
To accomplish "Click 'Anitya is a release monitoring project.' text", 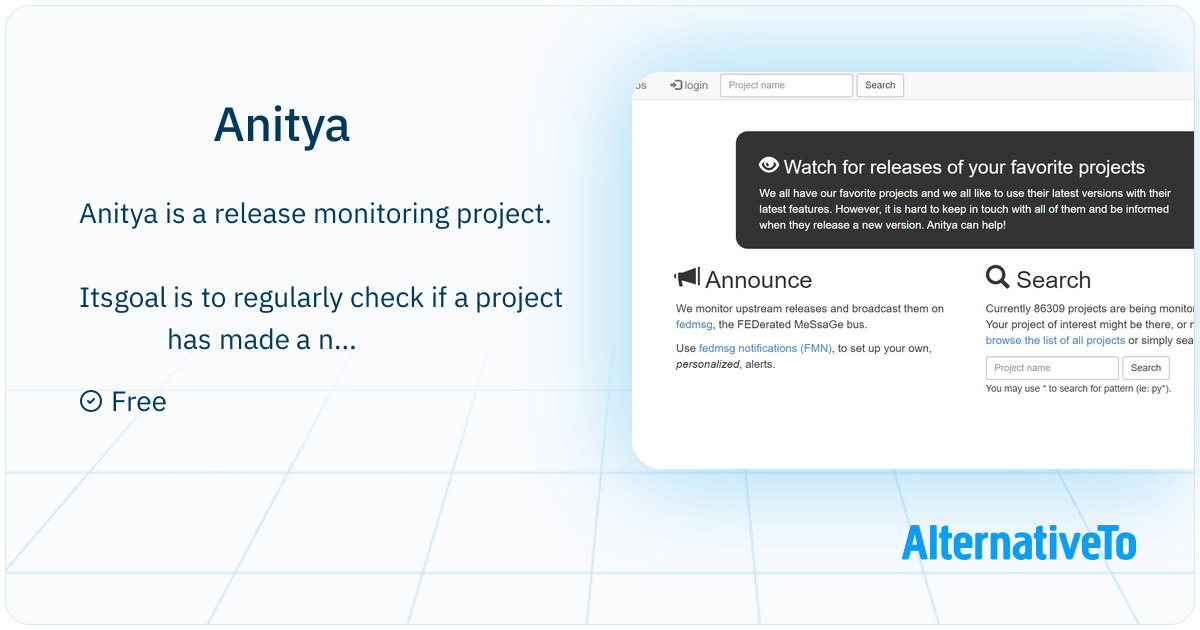I will click(x=315, y=214).
